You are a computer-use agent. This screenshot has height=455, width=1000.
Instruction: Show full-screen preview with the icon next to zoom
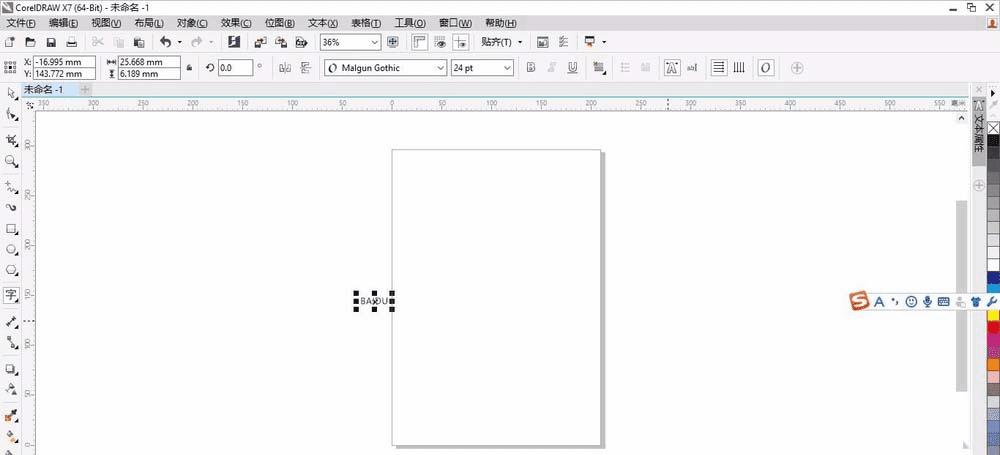coord(393,42)
